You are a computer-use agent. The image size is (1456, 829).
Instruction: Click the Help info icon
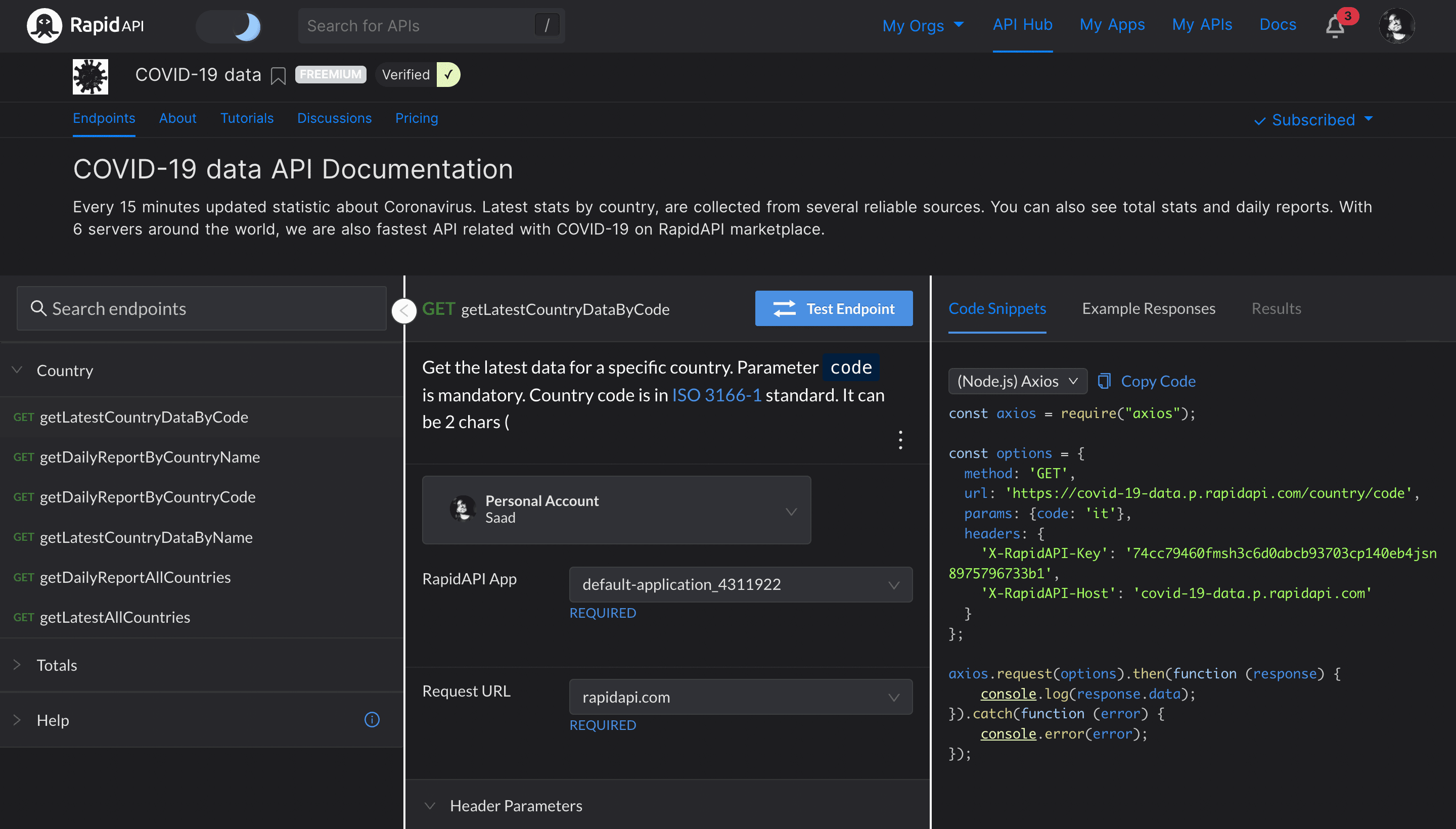(372, 720)
